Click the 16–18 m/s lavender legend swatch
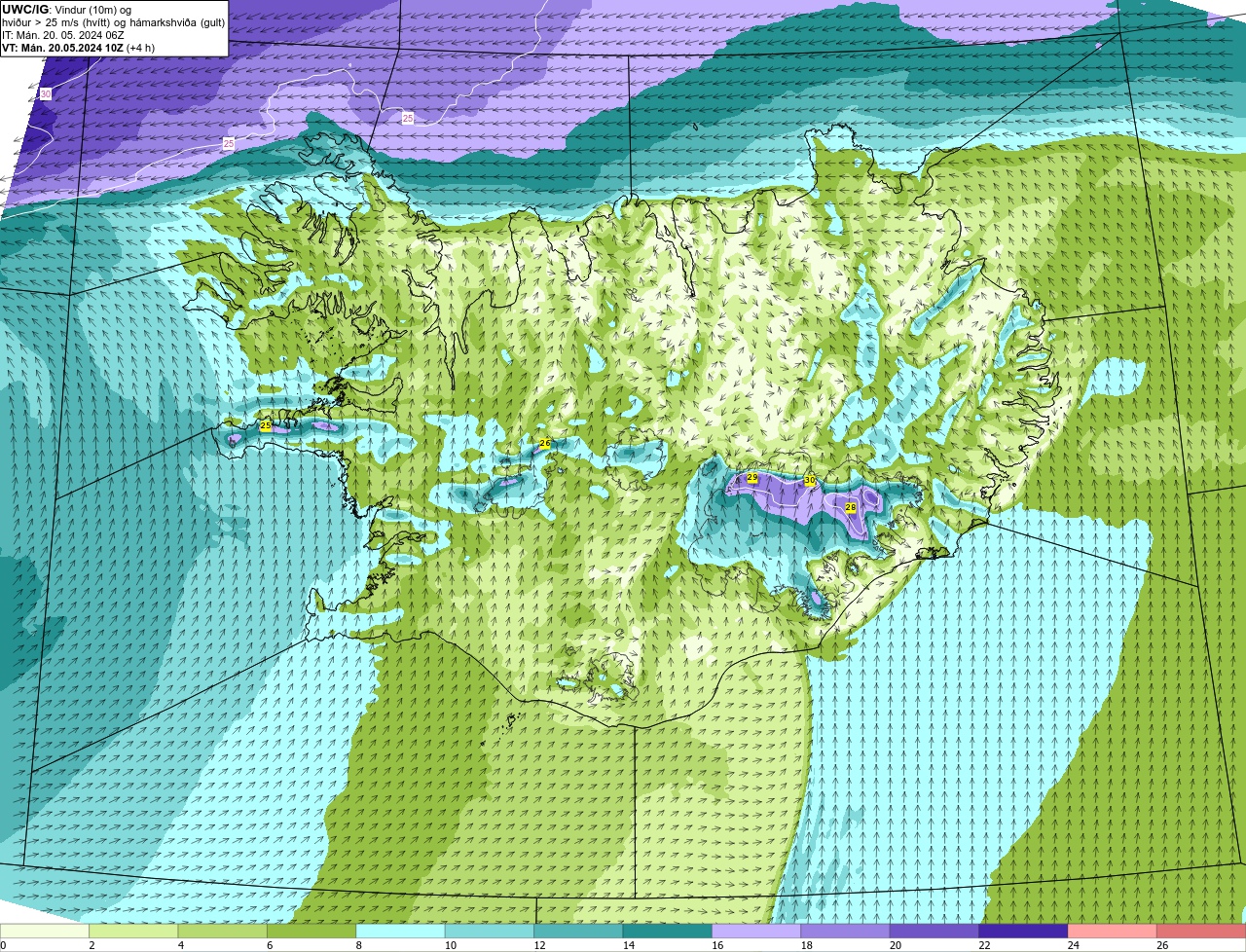This screenshot has width=1246, height=952. pyautogui.click(x=756, y=931)
